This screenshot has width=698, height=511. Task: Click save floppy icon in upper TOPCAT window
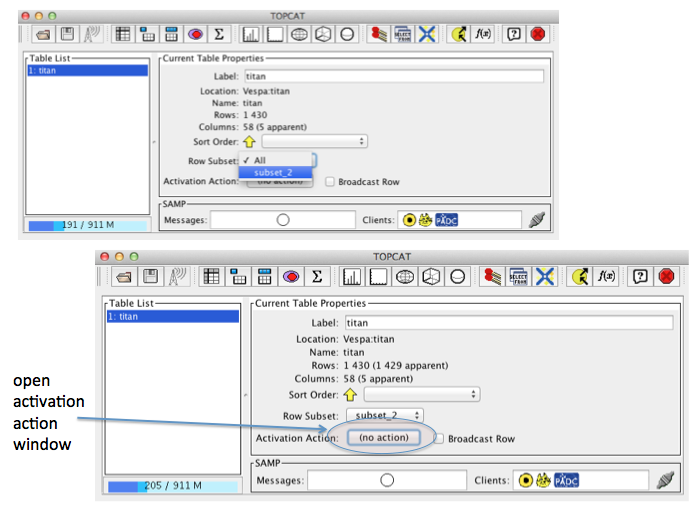point(67,34)
